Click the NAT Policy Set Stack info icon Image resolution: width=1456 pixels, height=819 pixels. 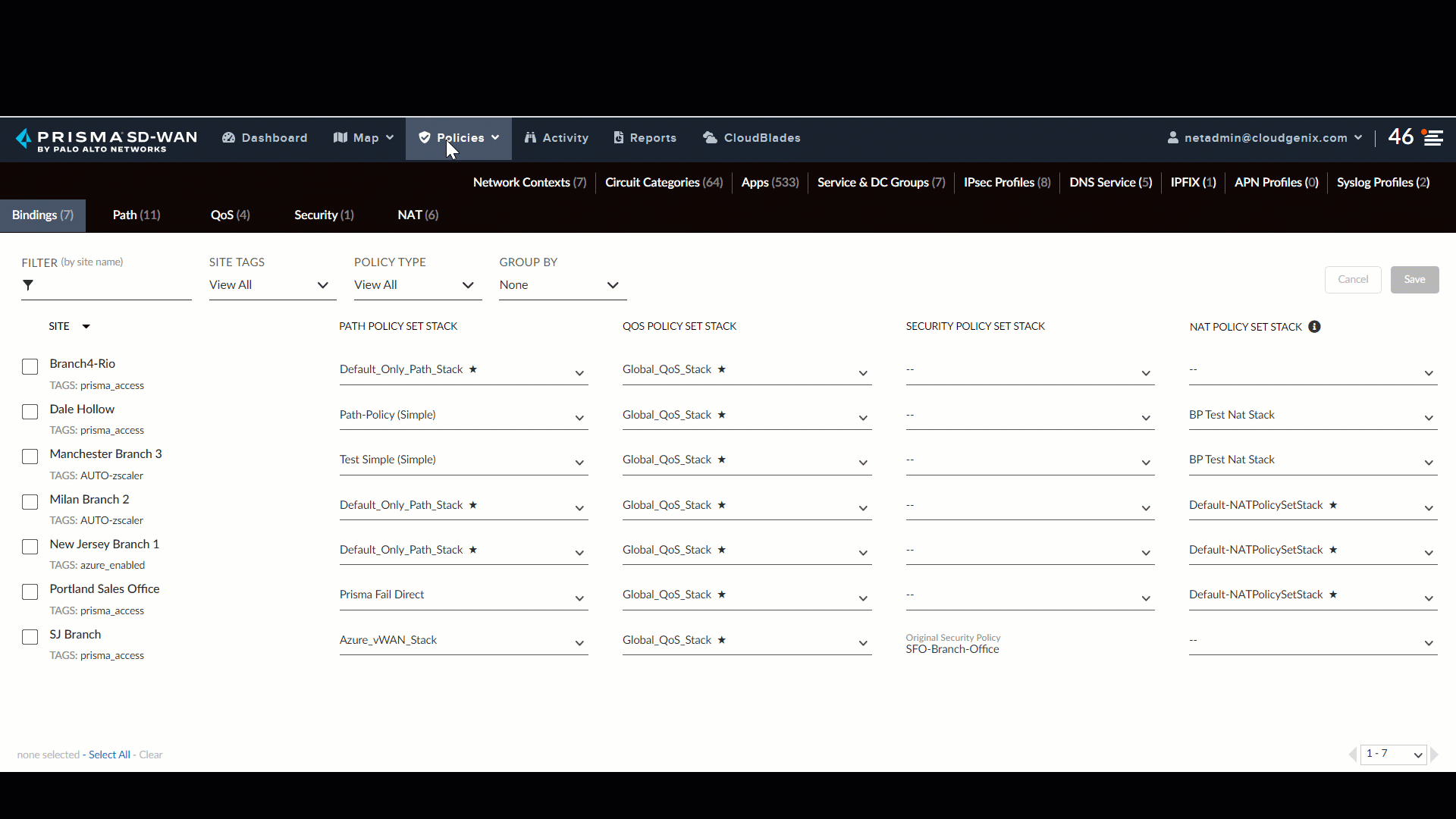[1314, 327]
